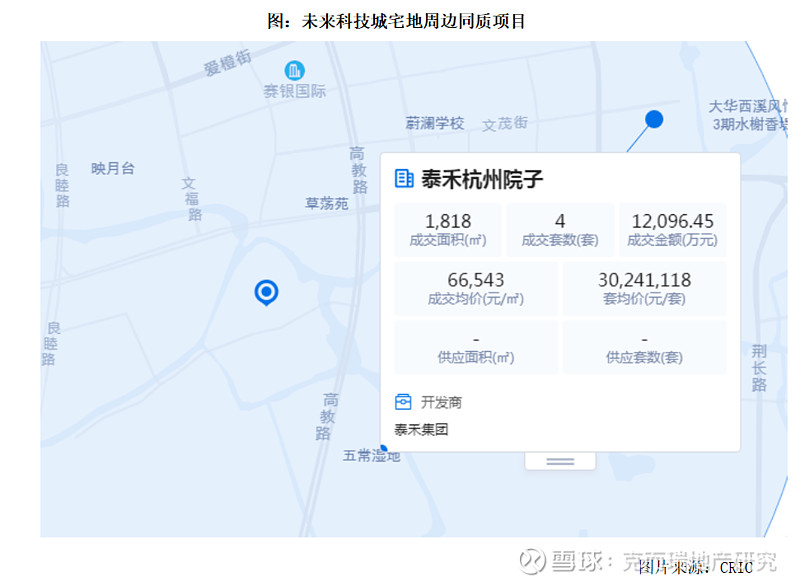The width and height of the screenshot is (800, 586).
Task: Click the 开发商 label
Action: coord(441,402)
